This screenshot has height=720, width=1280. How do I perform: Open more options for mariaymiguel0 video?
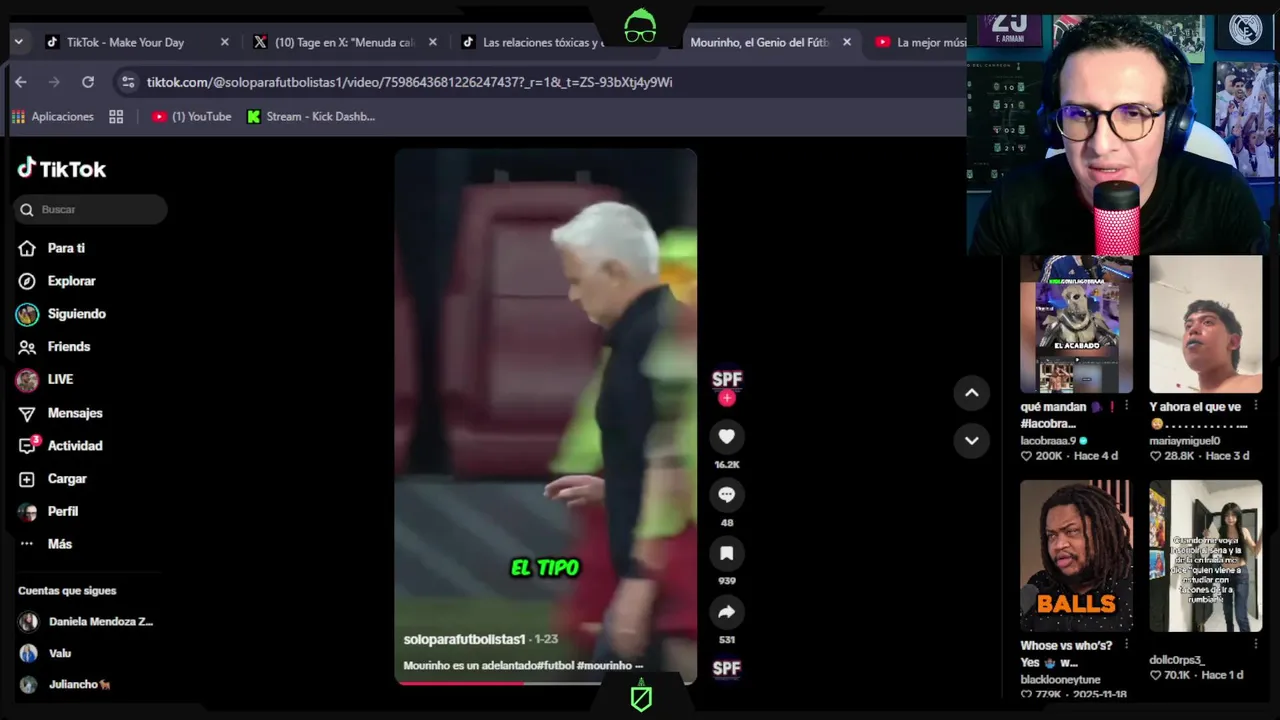tap(1257, 407)
